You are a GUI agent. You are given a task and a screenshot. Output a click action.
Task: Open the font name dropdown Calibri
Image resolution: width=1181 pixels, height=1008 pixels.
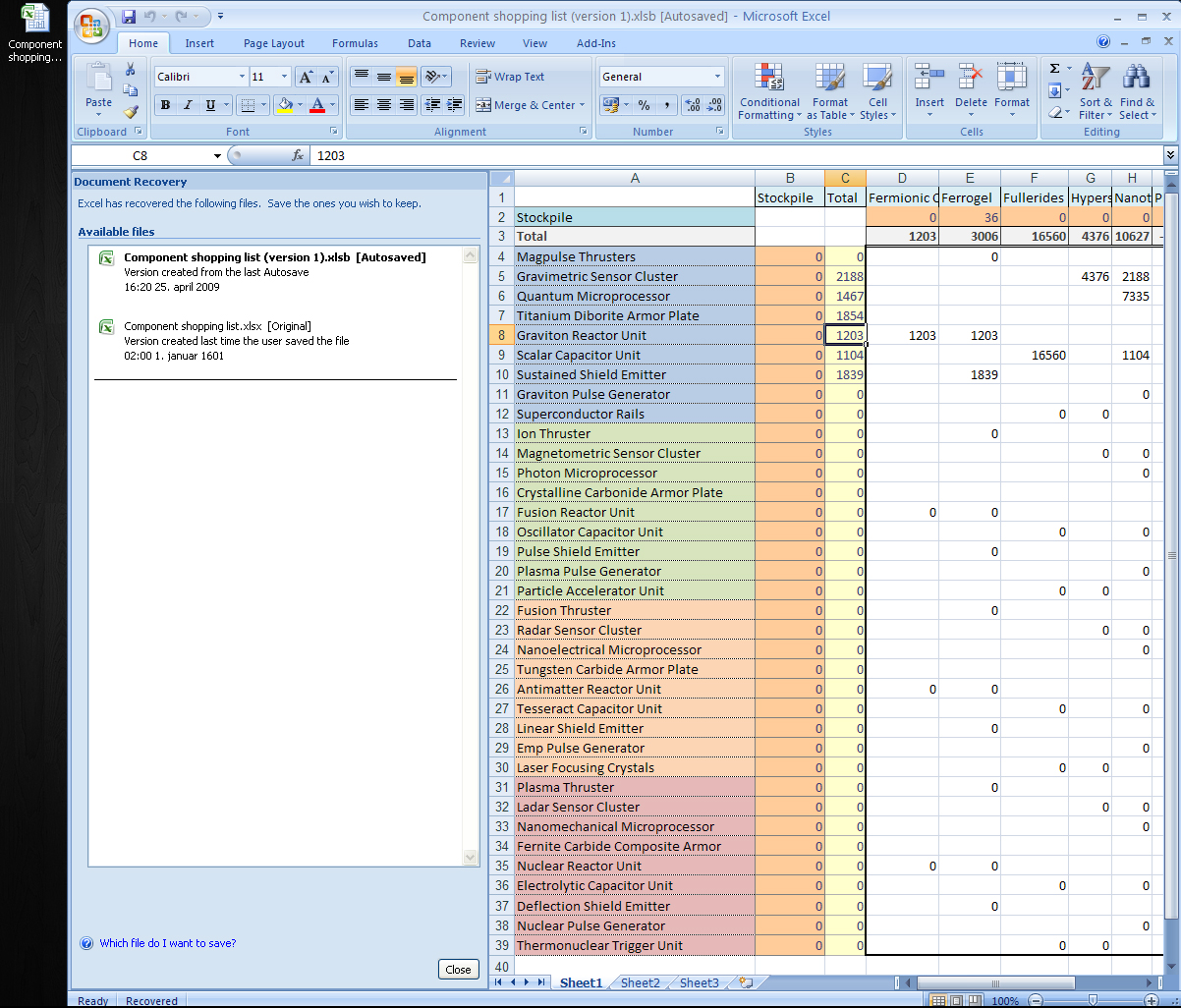pyautogui.click(x=242, y=77)
